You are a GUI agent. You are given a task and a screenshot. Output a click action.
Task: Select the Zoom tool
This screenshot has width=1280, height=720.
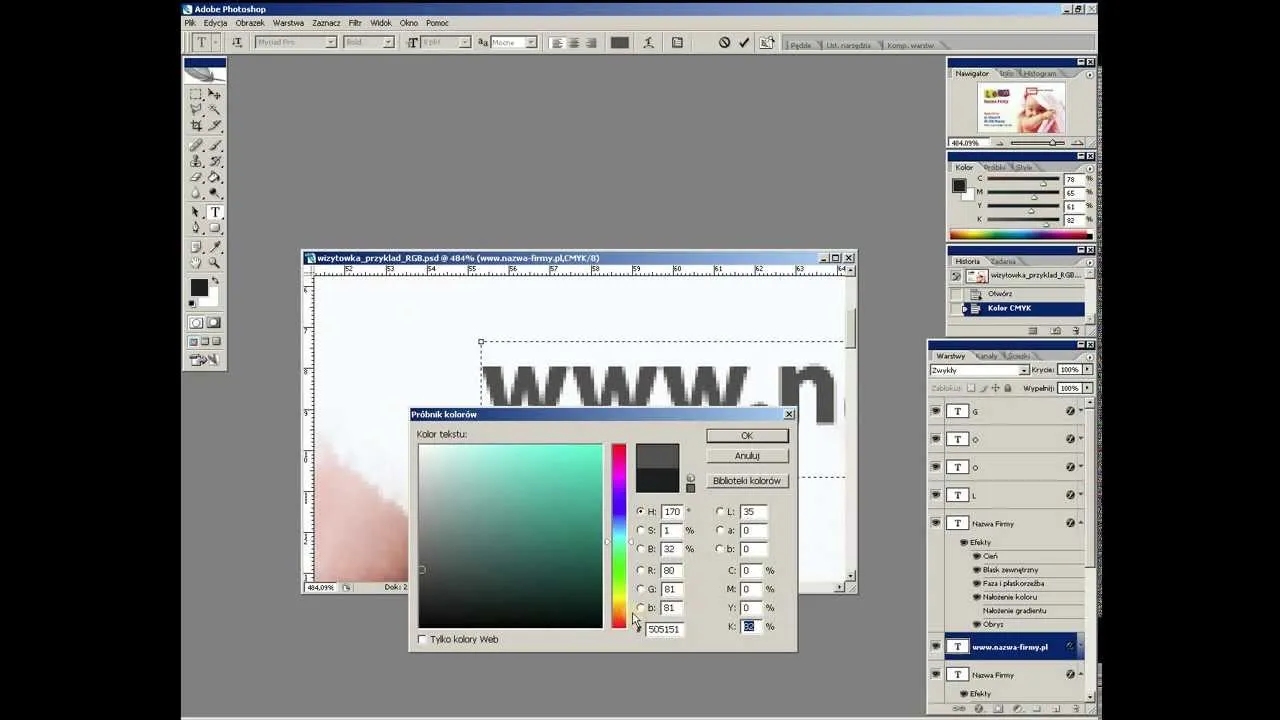(x=213, y=263)
